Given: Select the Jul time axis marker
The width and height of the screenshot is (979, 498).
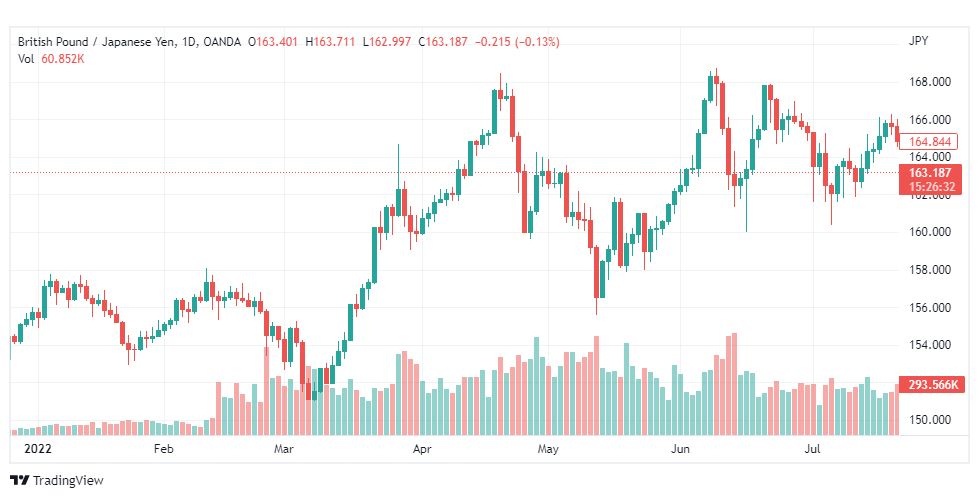Looking at the screenshot, I should coord(812,449).
